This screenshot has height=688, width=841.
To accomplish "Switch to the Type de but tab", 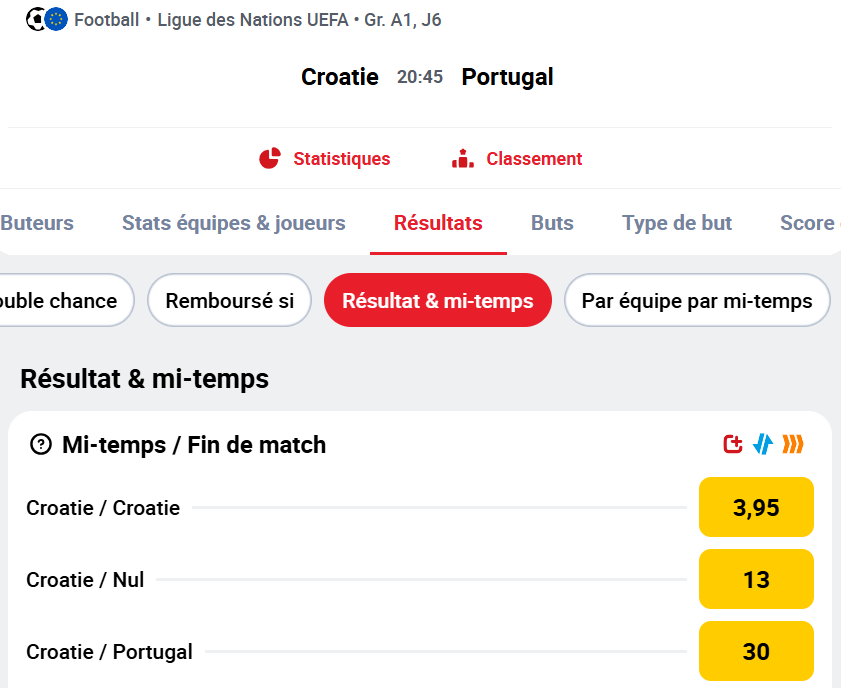I will pyautogui.click(x=677, y=223).
